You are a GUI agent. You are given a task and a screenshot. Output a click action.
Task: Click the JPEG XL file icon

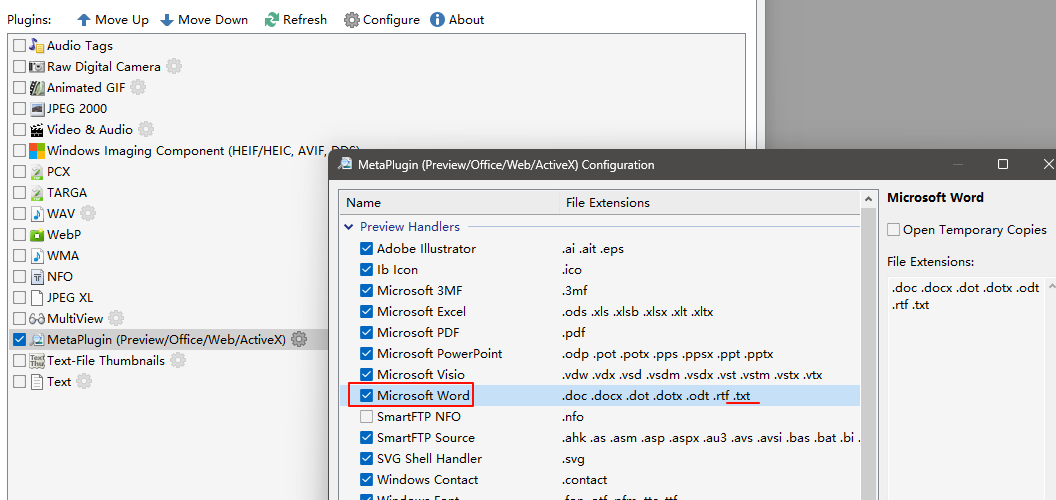pos(37,297)
